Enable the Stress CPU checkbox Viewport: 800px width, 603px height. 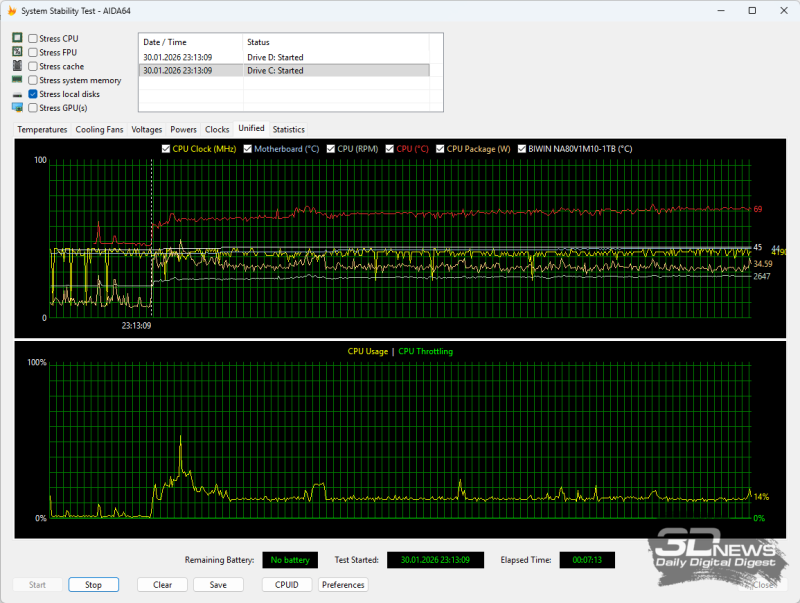34,38
